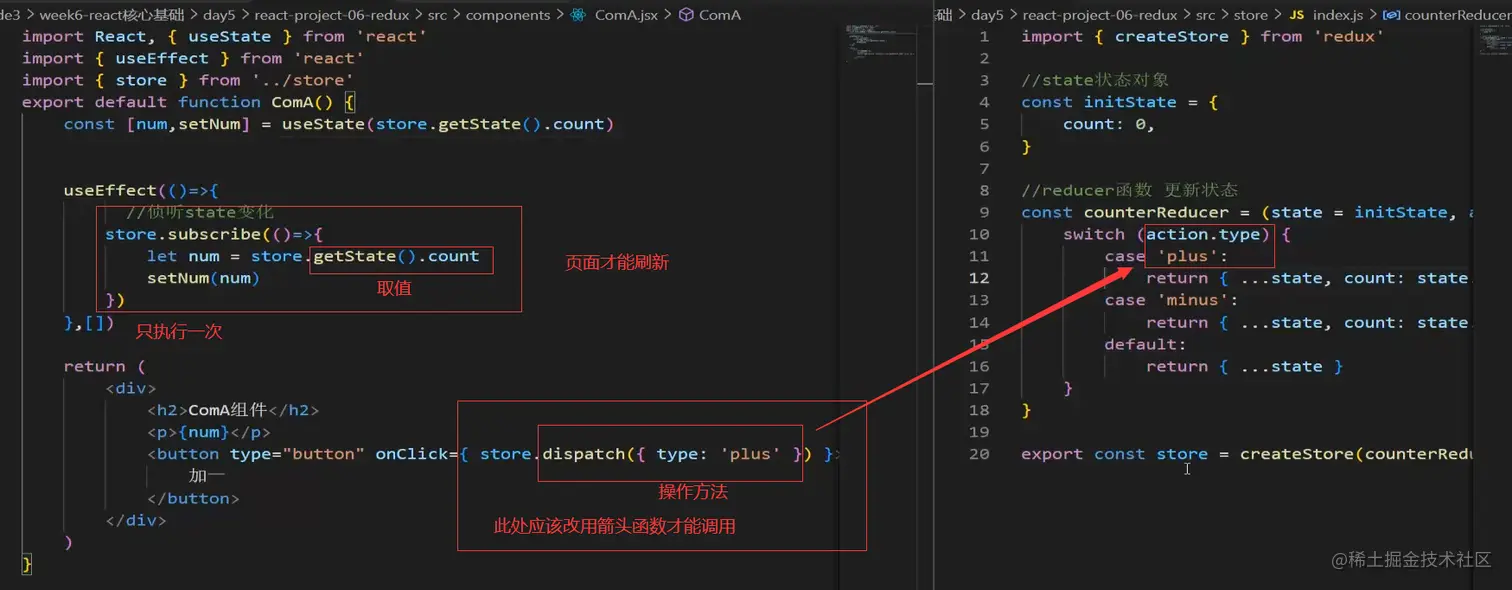Select the ComA function breadcrumb
1512x590 pixels.
point(720,15)
